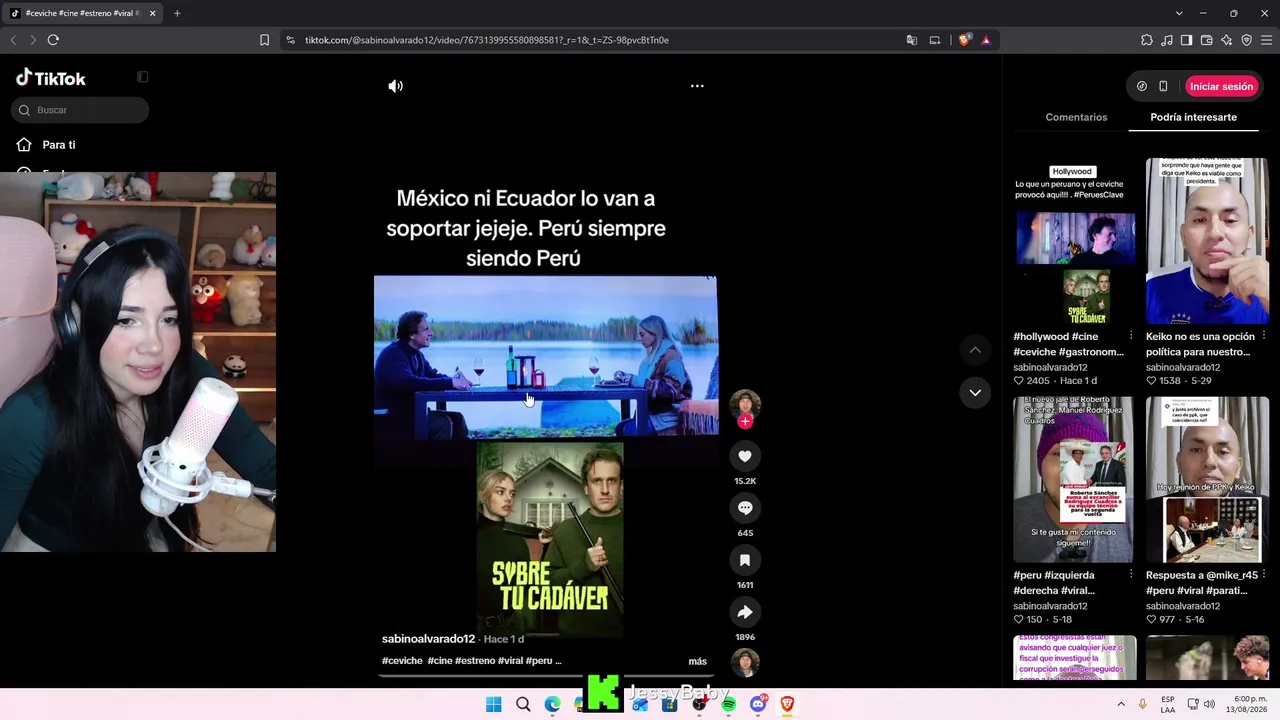Open the Para ti feed
The width and height of the screenshot is (1280, 720).
click(x=46, y=145)
